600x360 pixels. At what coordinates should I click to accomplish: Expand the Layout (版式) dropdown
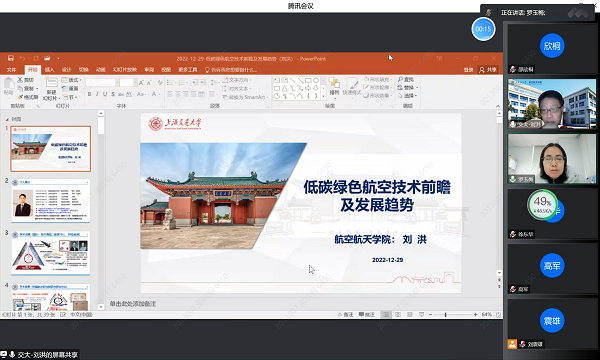72,80
